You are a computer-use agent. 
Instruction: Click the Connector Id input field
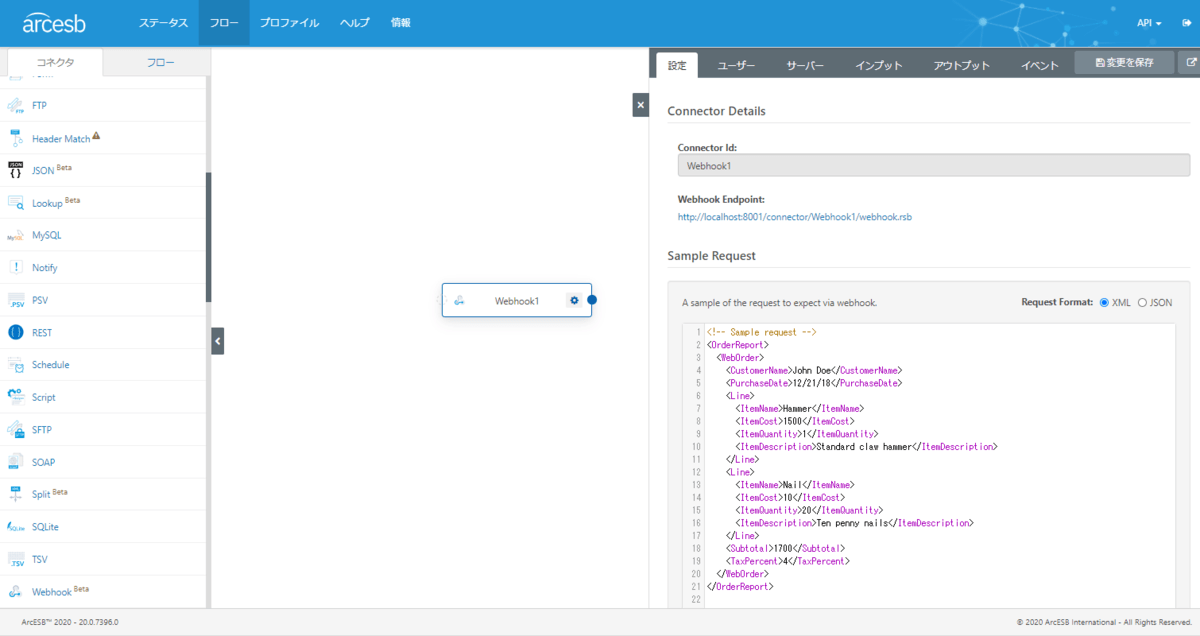[933, 166]
